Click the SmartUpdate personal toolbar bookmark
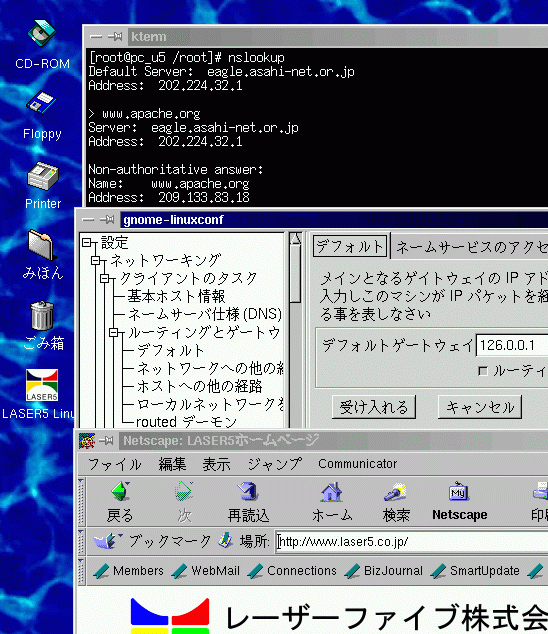The height and width of the screenshot is (634, 548). 475,571
